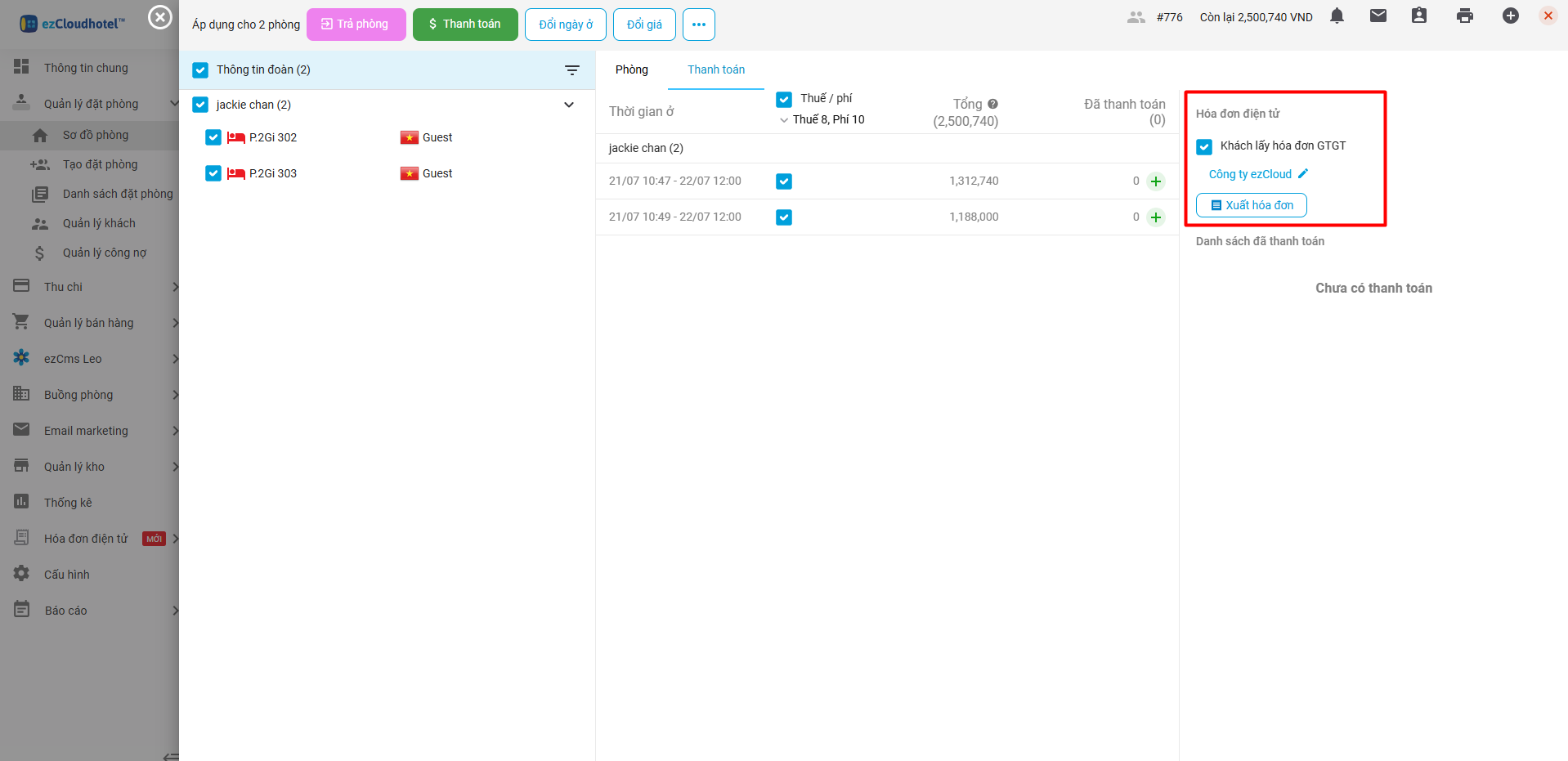Click the notification bell icon
1568x761 pixels.
coord(1337,16)
